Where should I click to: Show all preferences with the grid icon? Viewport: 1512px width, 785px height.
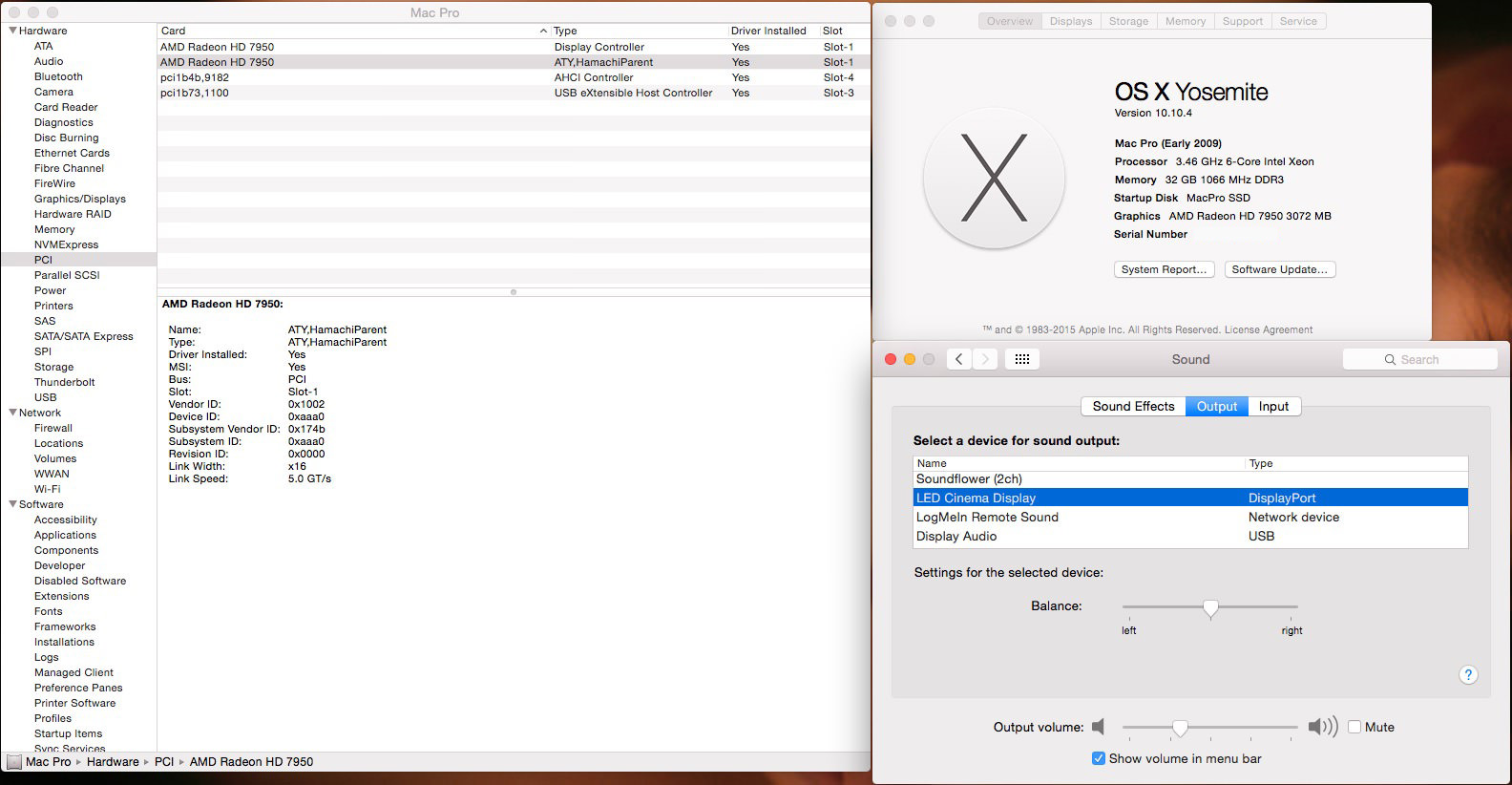pos(1021,359)
